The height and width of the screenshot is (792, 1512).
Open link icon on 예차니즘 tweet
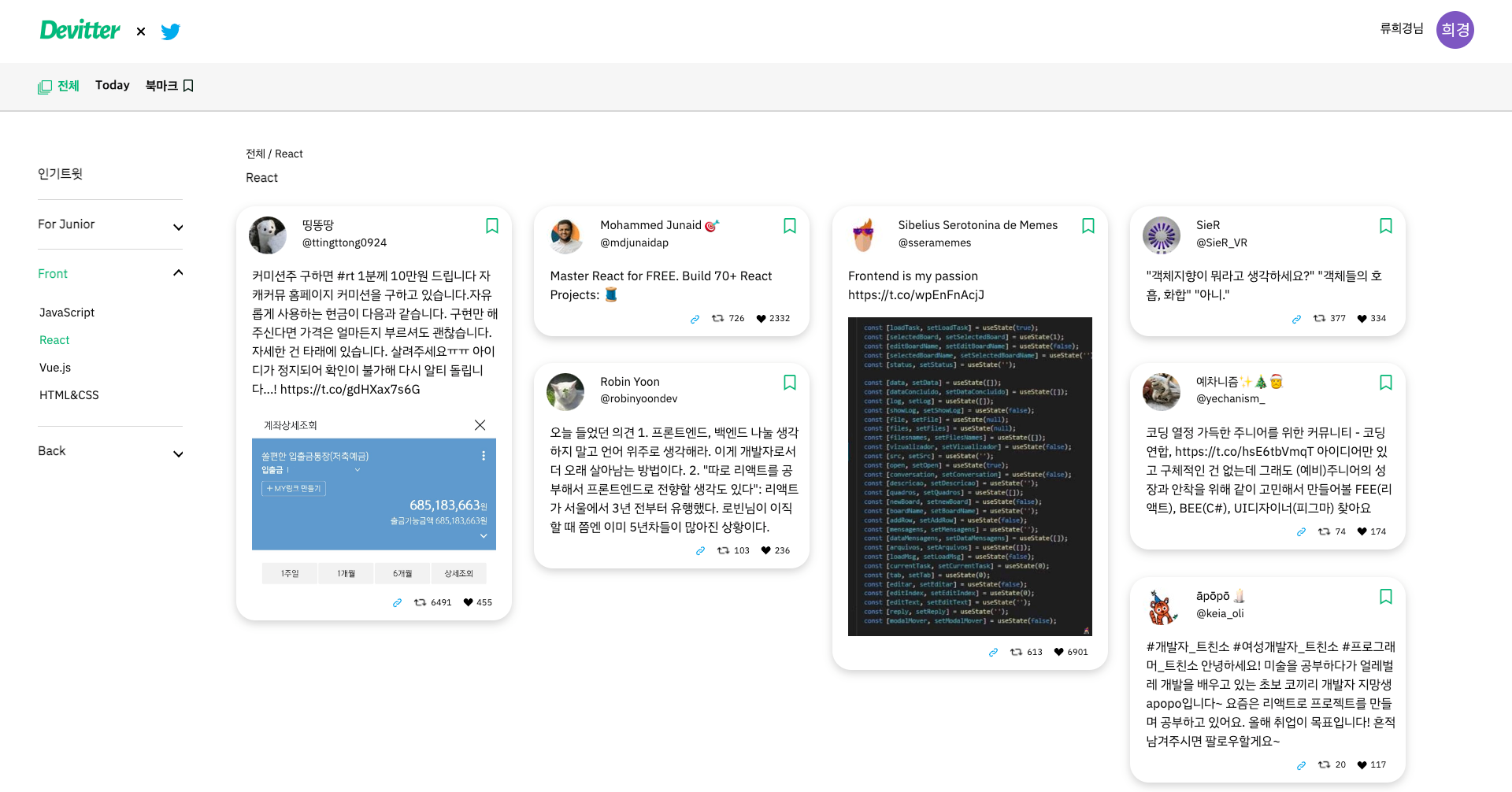1301,532
